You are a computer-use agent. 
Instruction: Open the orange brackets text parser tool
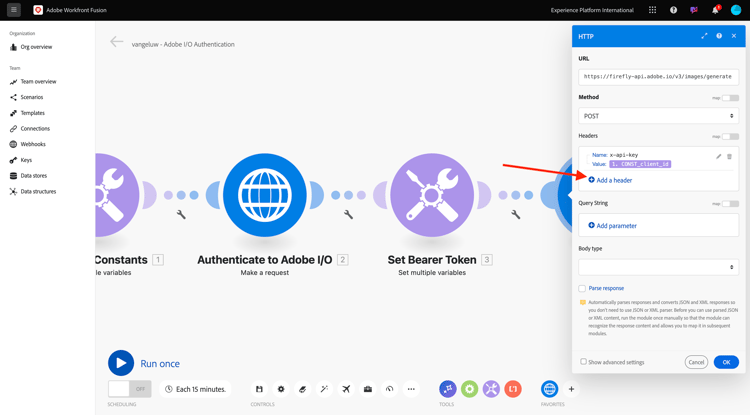click(513, 389)
